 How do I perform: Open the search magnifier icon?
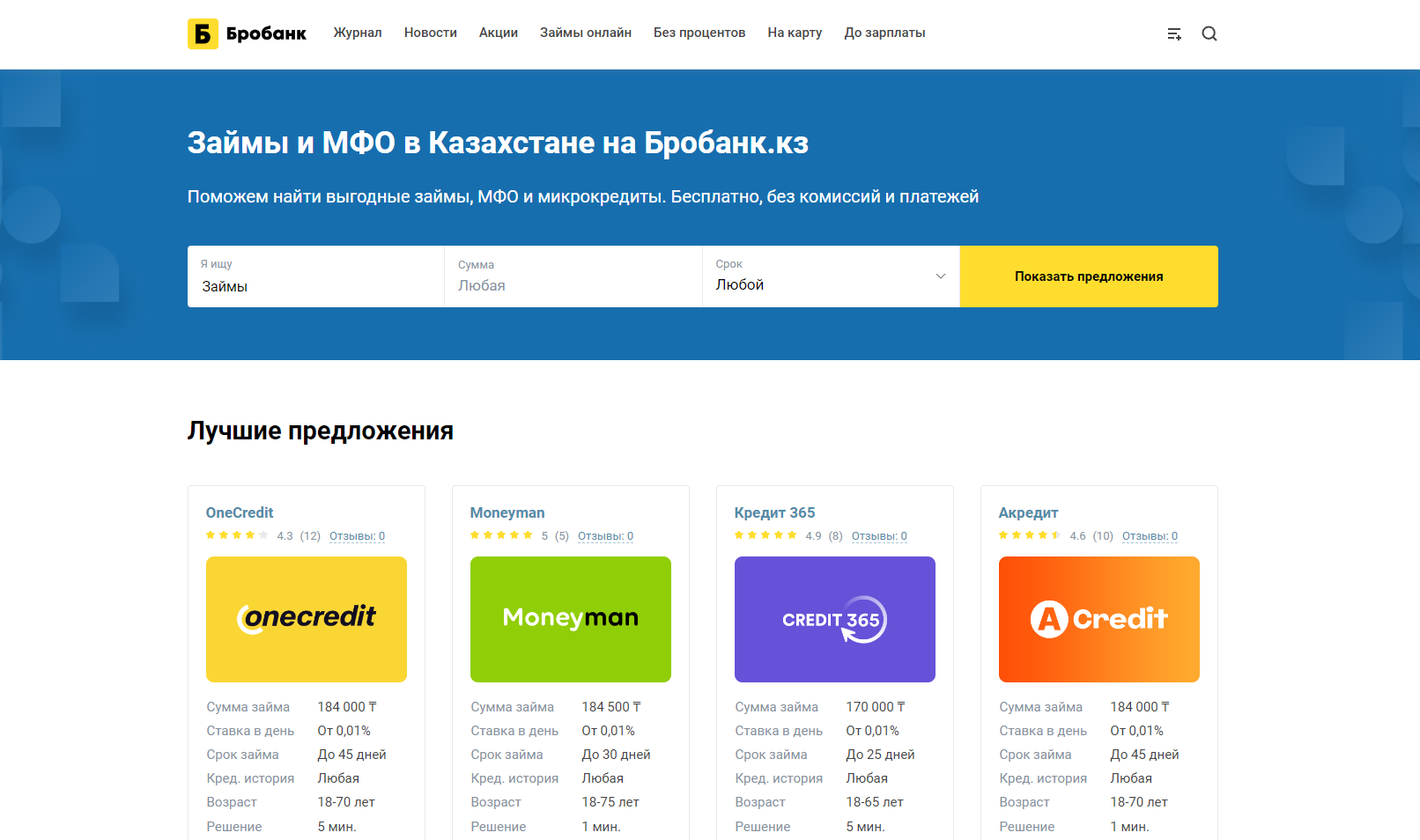pos(1209,33)
